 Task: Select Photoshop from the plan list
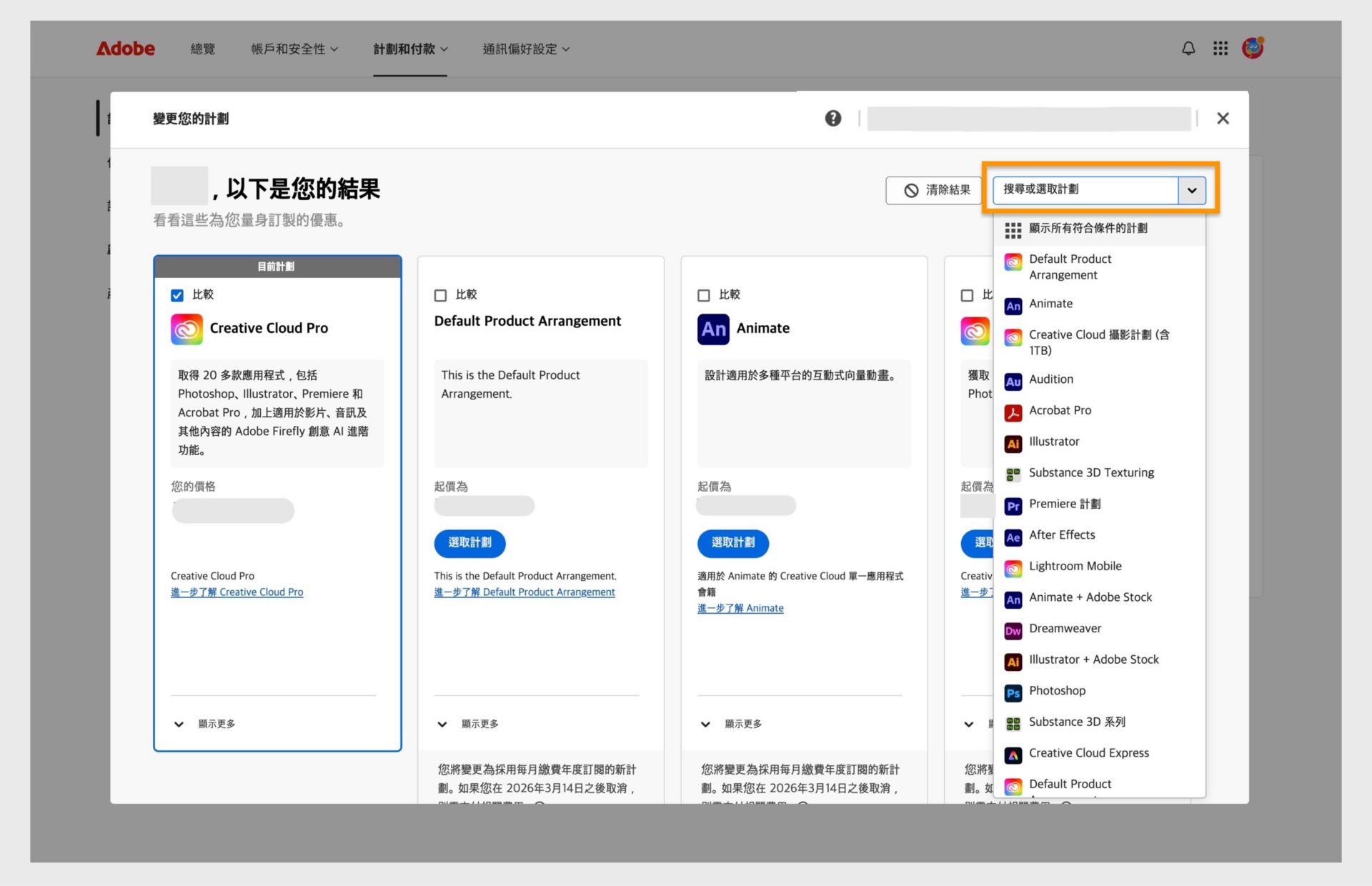click(x=1057, y=691)
